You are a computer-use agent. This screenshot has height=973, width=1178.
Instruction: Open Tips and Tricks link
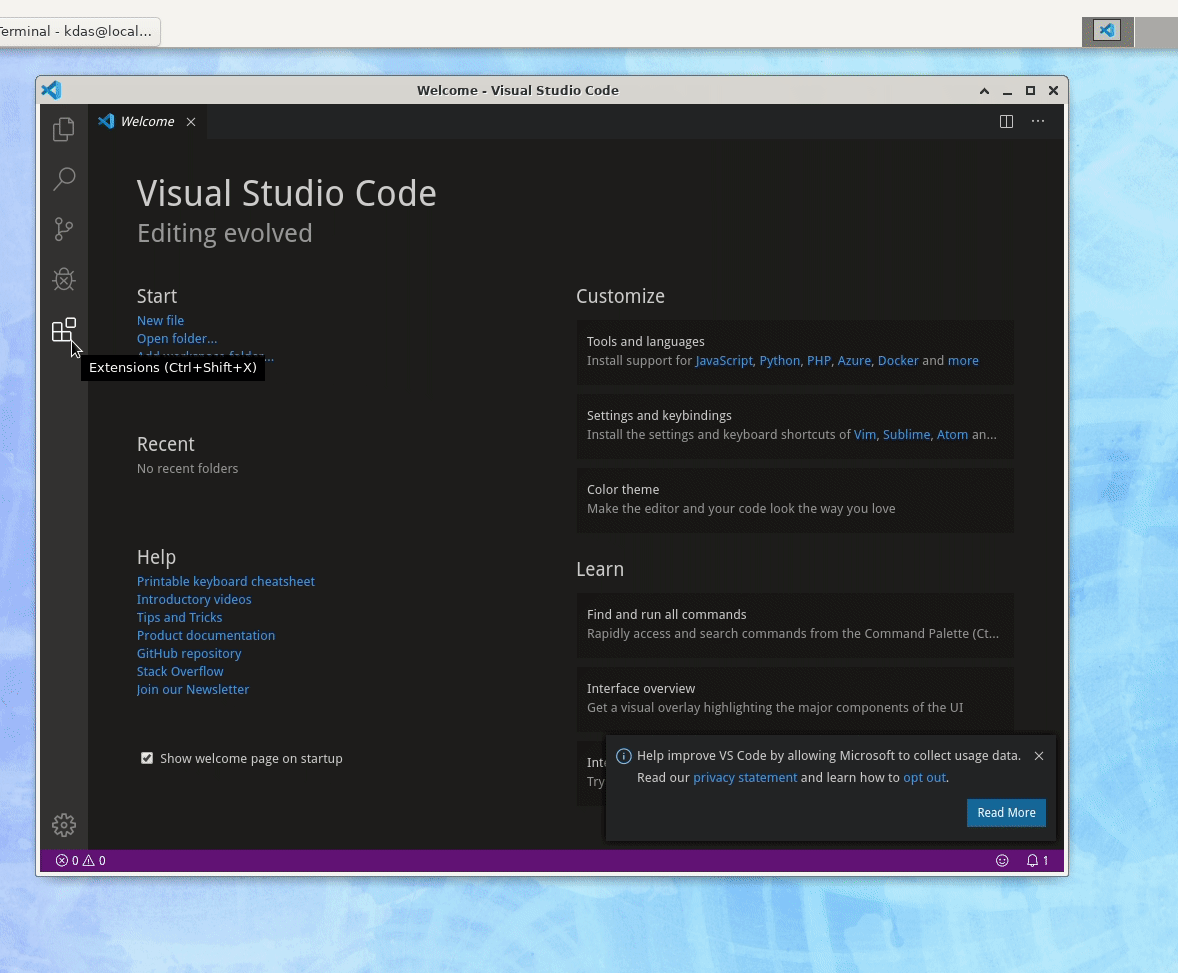pos(180,618)
